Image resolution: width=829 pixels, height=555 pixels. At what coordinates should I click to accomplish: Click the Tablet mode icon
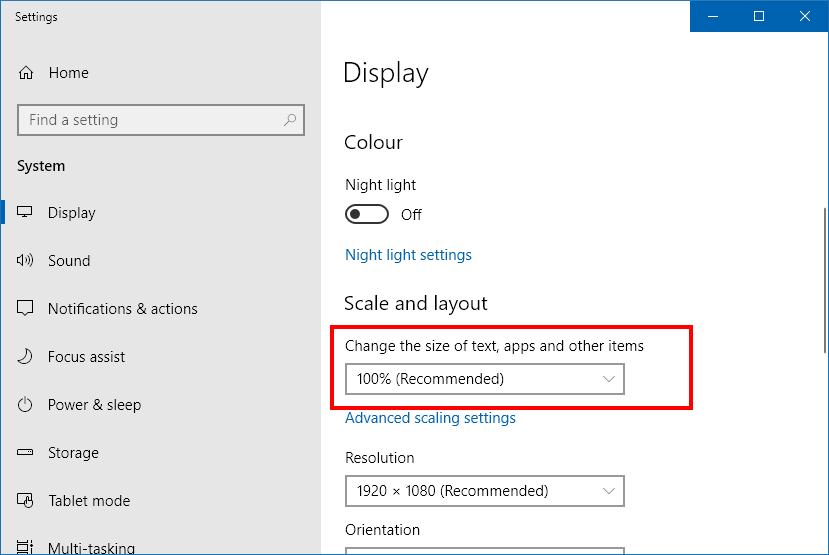click(26, 501)
